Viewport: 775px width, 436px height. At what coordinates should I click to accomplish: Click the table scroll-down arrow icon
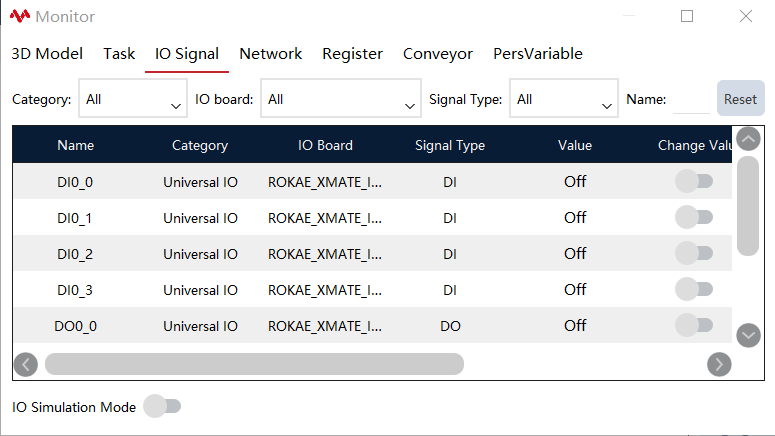coord(748,336)
